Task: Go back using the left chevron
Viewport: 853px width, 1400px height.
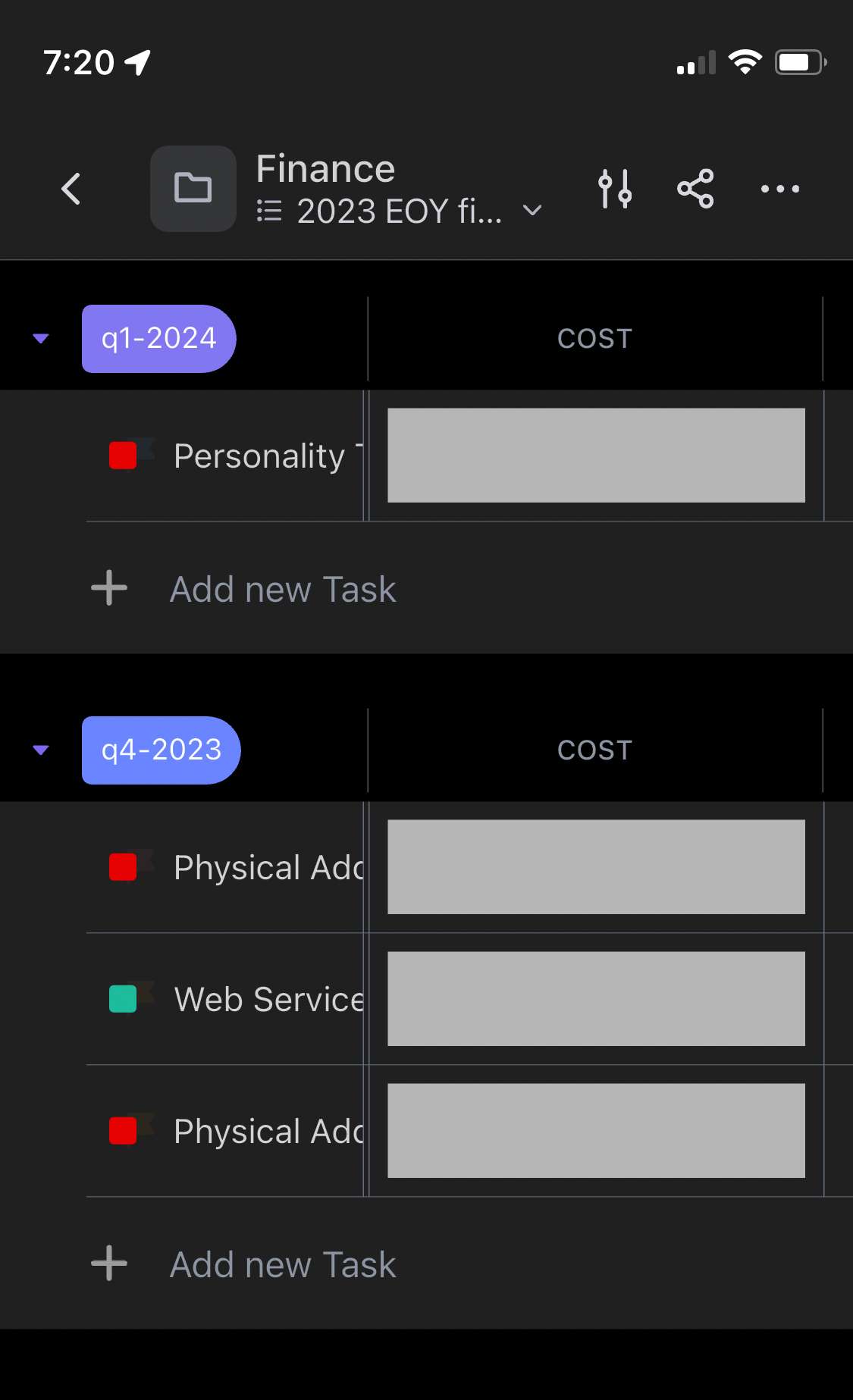Action: [x=71, y=189]
